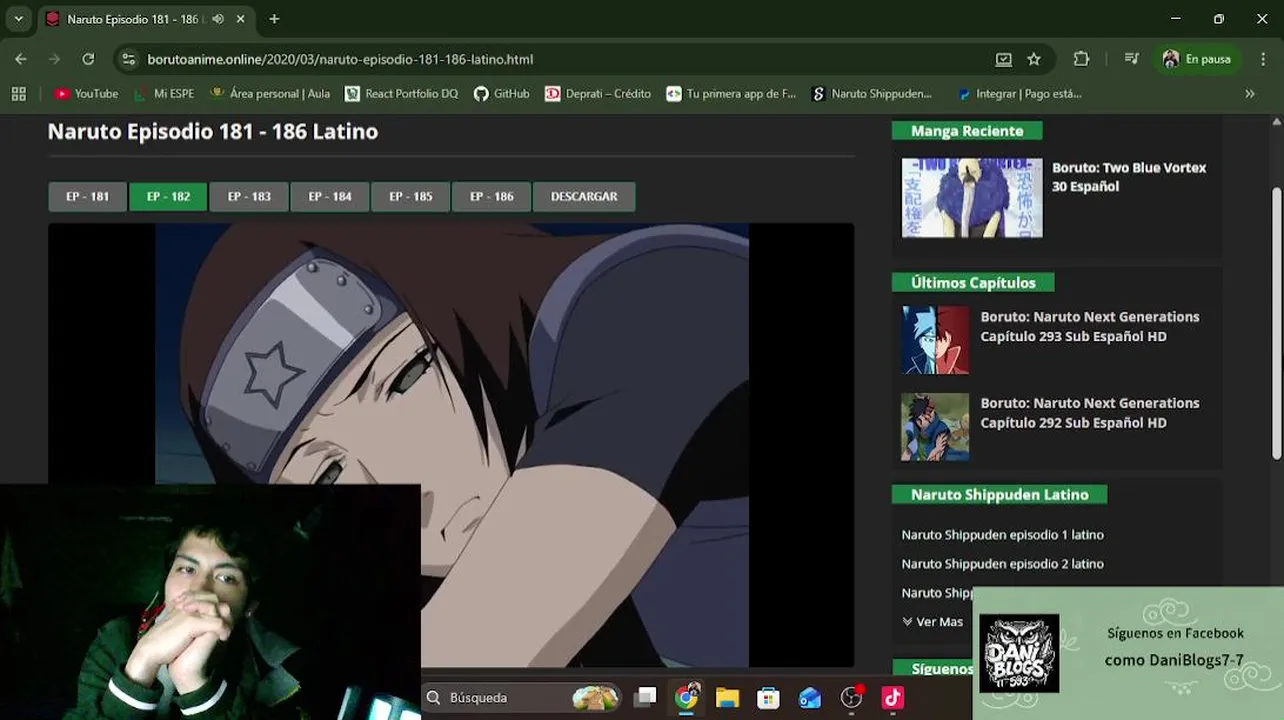Open the site information icon in the address bar
This screenshot has height=720, width=1284.
click(x=128, y=59)
